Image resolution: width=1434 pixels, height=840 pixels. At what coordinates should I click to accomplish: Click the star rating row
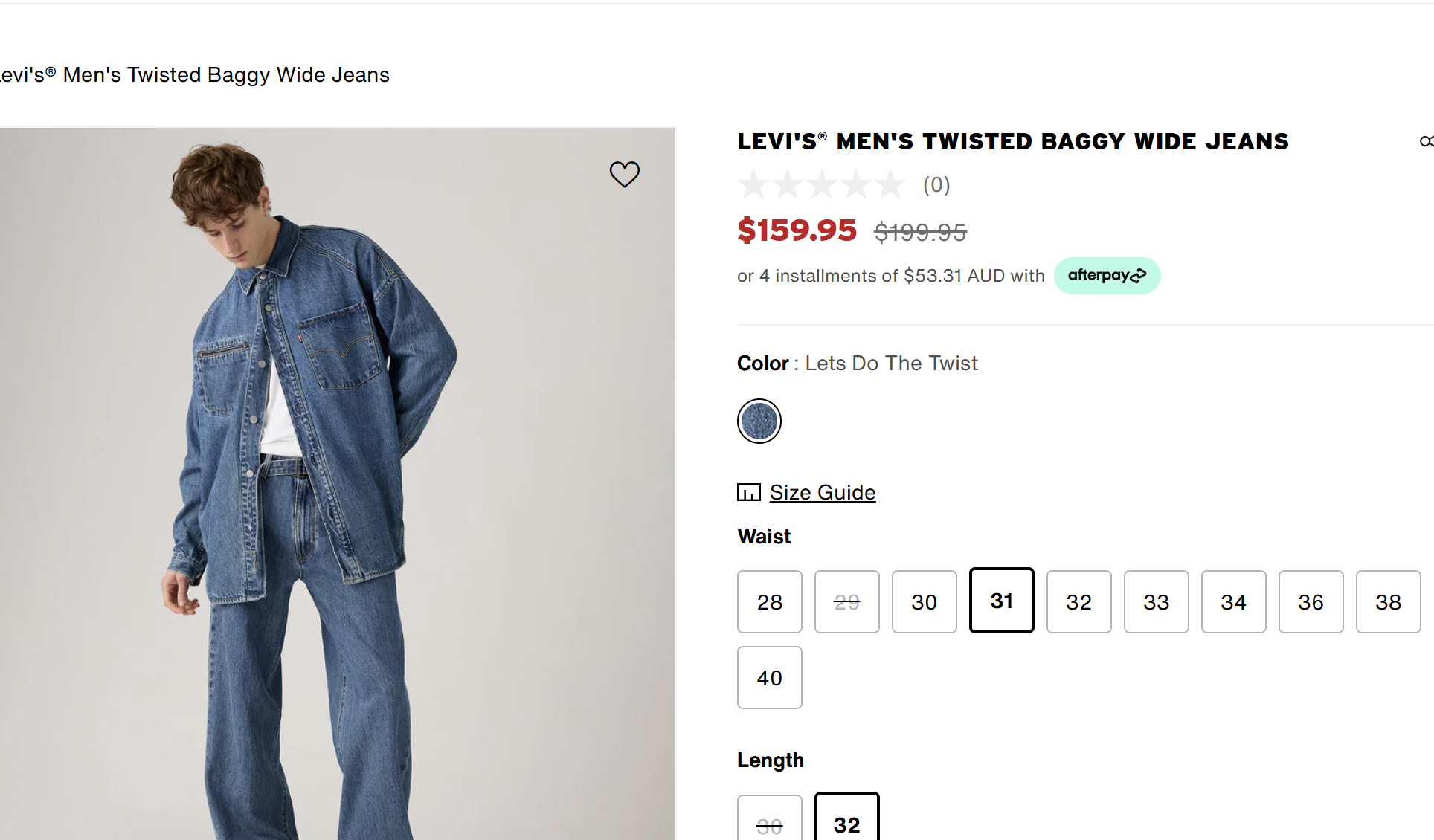coord(821,184)
